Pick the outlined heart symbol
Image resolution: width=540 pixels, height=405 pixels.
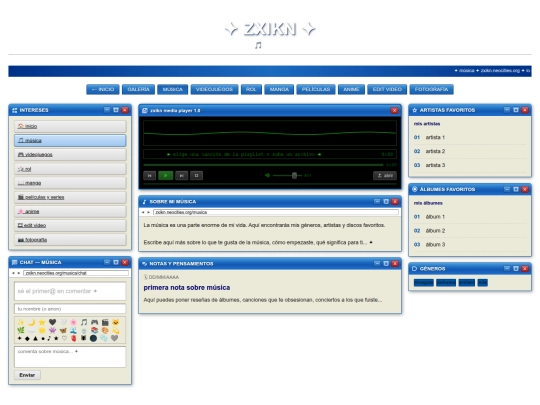(64, 339)
